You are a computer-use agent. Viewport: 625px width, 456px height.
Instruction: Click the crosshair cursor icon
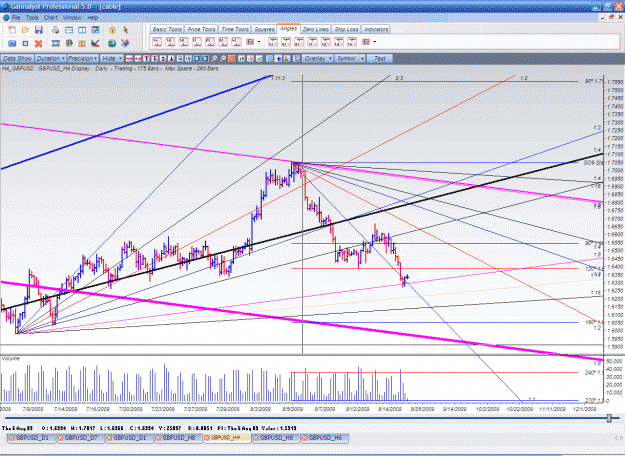click(x=279, y=59)
